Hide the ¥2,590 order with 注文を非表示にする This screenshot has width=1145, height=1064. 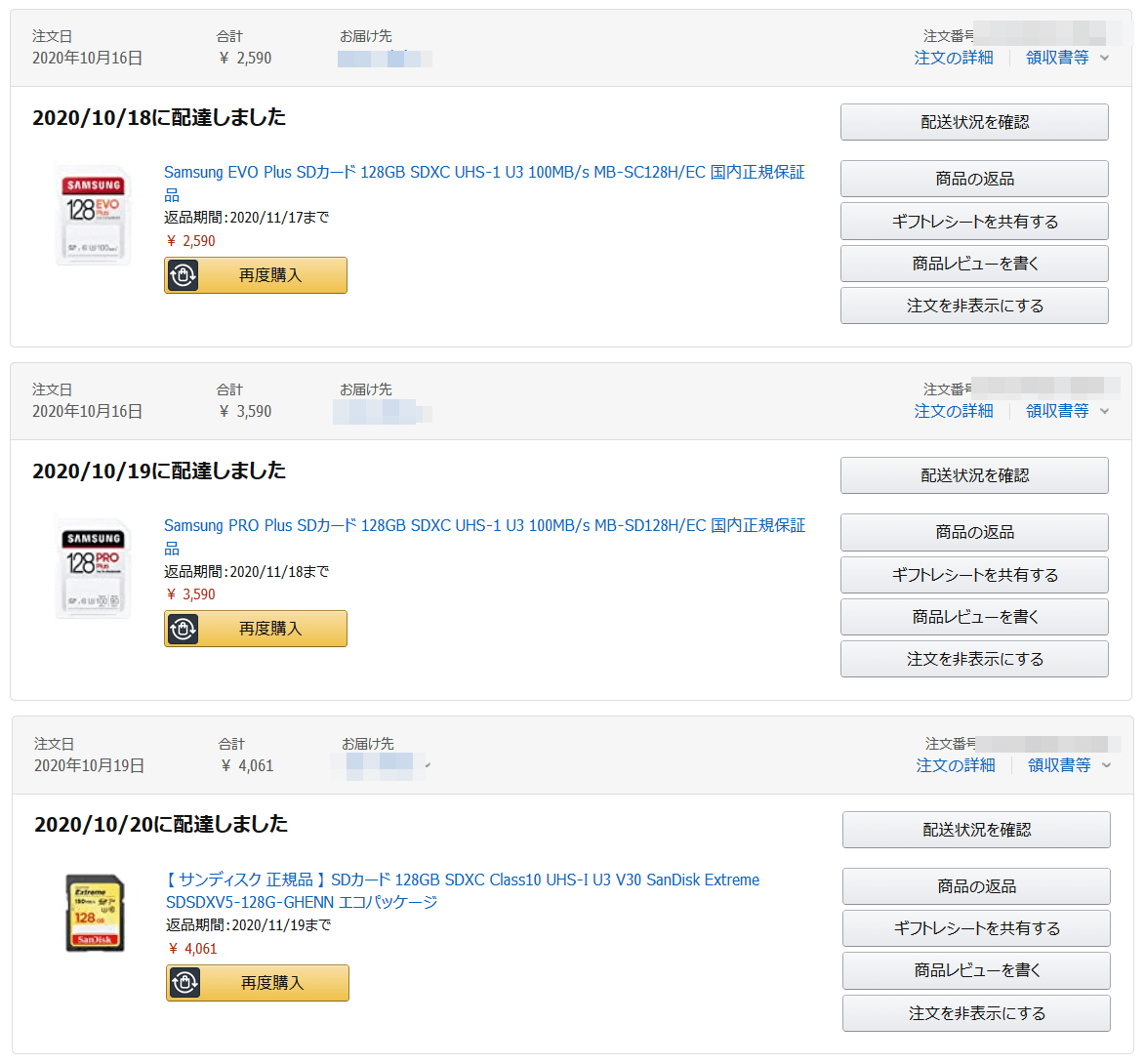(974, 306)
